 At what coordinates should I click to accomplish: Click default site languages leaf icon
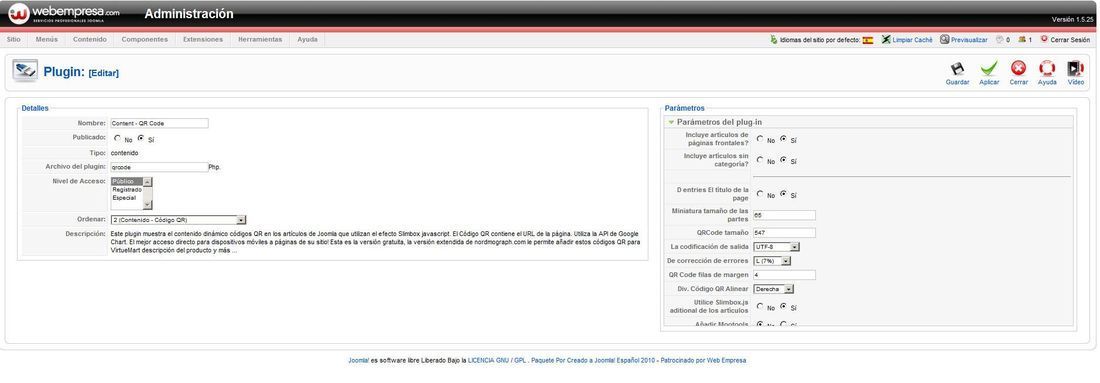coord(774,40)
